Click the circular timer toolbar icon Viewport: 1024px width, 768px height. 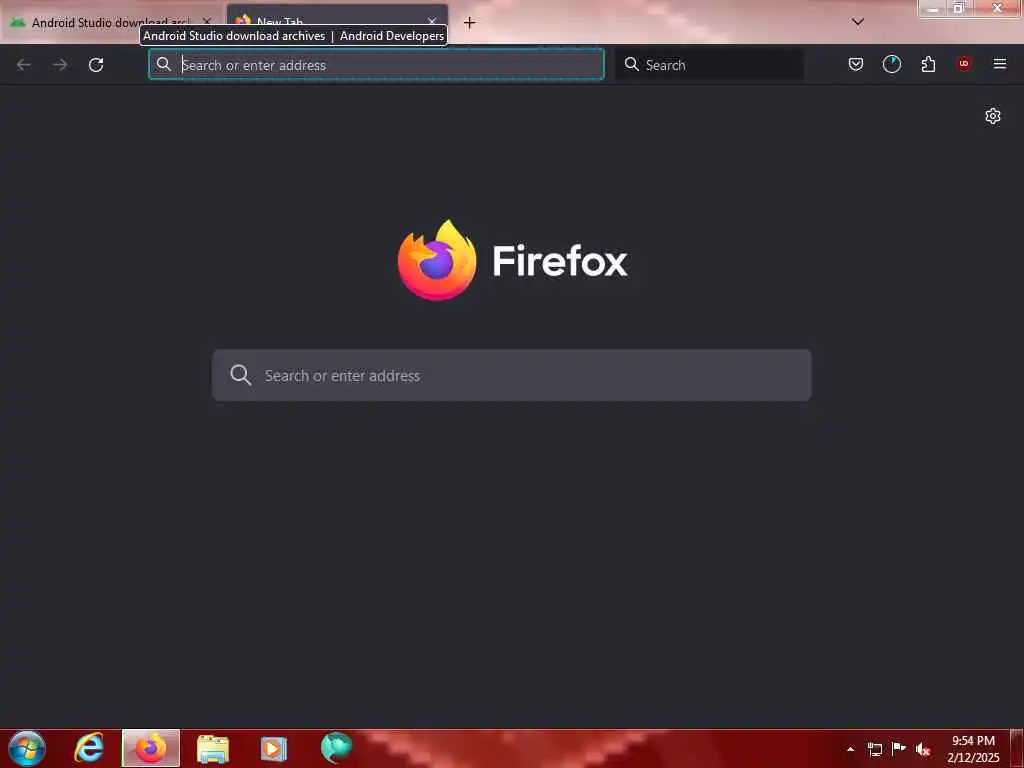891,64
